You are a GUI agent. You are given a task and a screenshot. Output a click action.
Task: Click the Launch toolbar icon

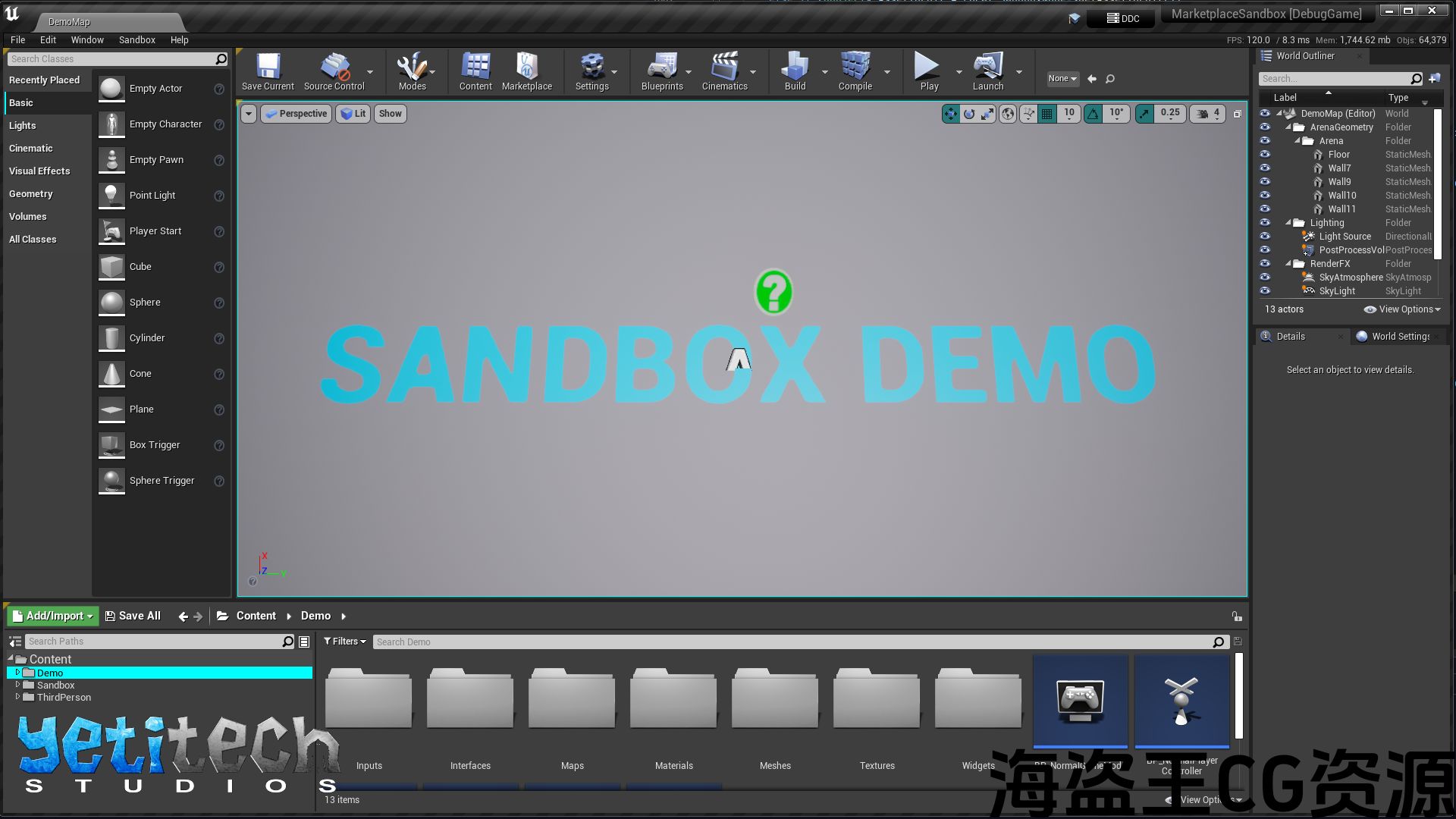click(987, 67)
